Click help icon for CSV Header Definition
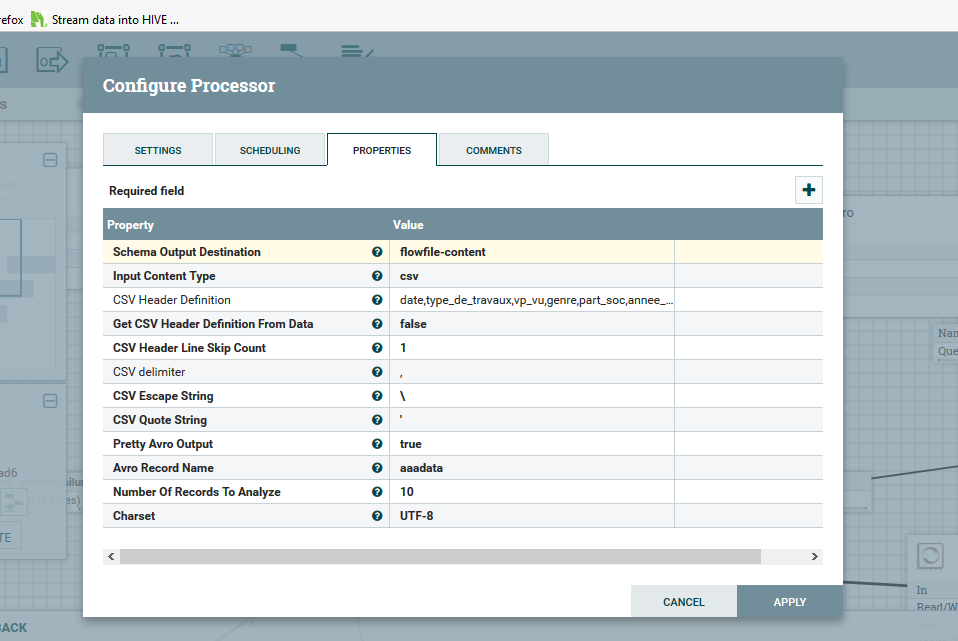 (377, 300)
